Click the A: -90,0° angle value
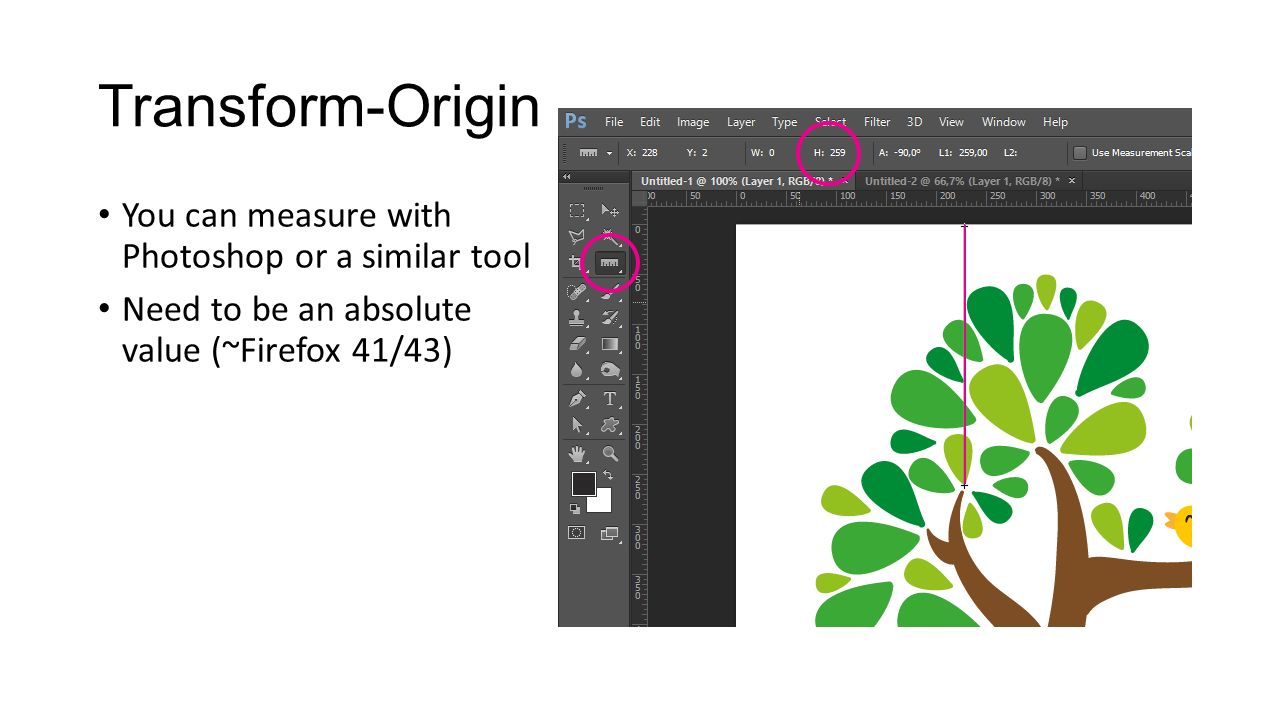Viewport: 1280px width, 720px height. [x=900, y=153]
